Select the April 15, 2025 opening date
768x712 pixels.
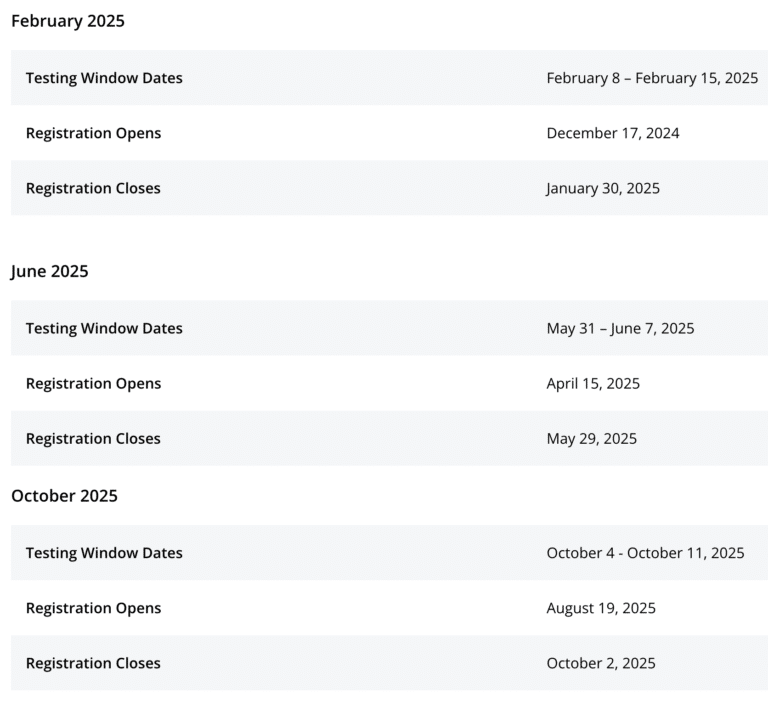(x=593, y=383)
